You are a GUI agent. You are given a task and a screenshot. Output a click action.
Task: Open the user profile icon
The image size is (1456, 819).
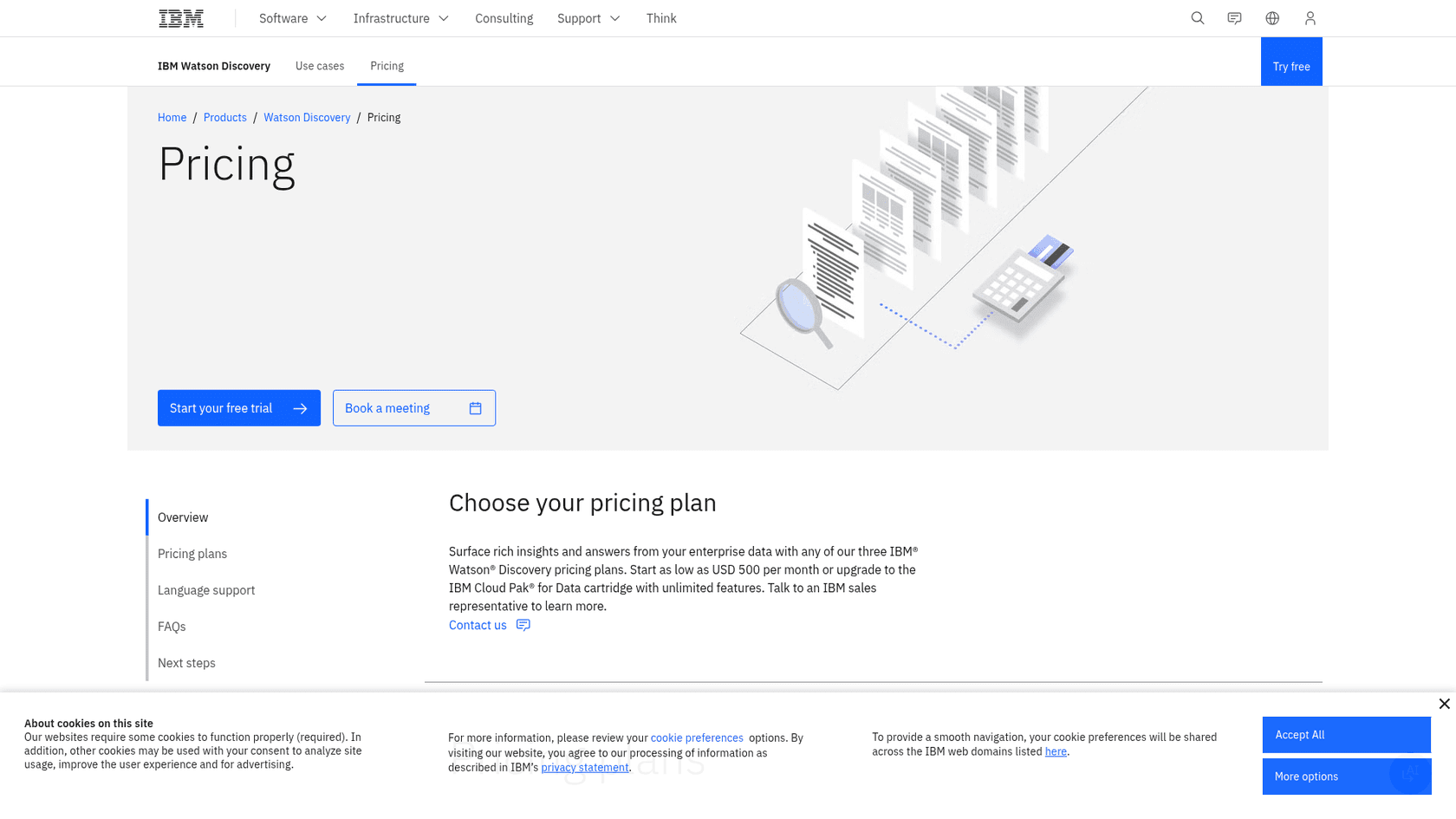click(x=1310, y=18)
